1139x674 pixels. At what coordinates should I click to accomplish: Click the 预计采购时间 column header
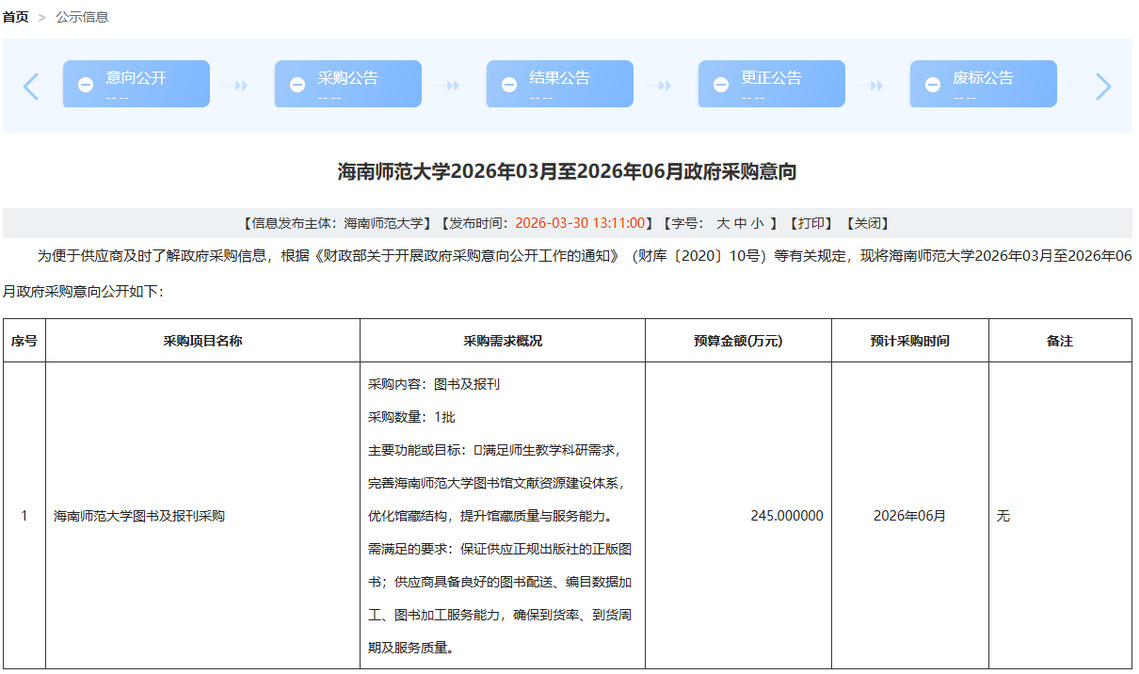[x=909, y=341]
